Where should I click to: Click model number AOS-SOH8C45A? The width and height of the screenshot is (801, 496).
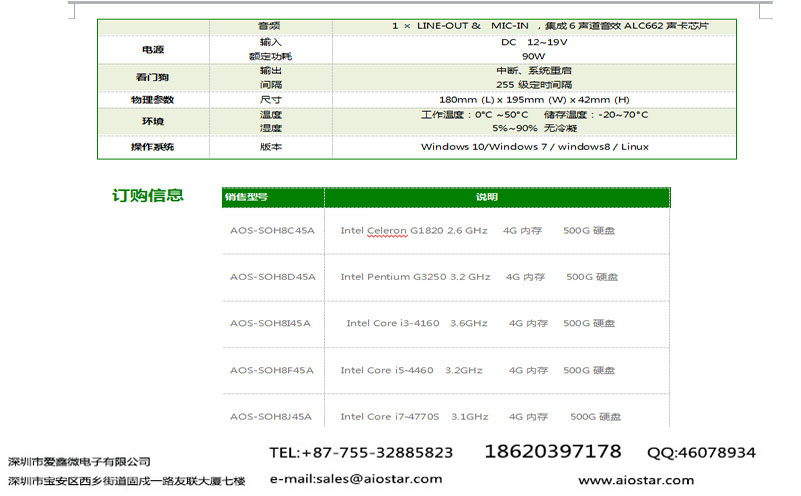[x=272, y=230]
